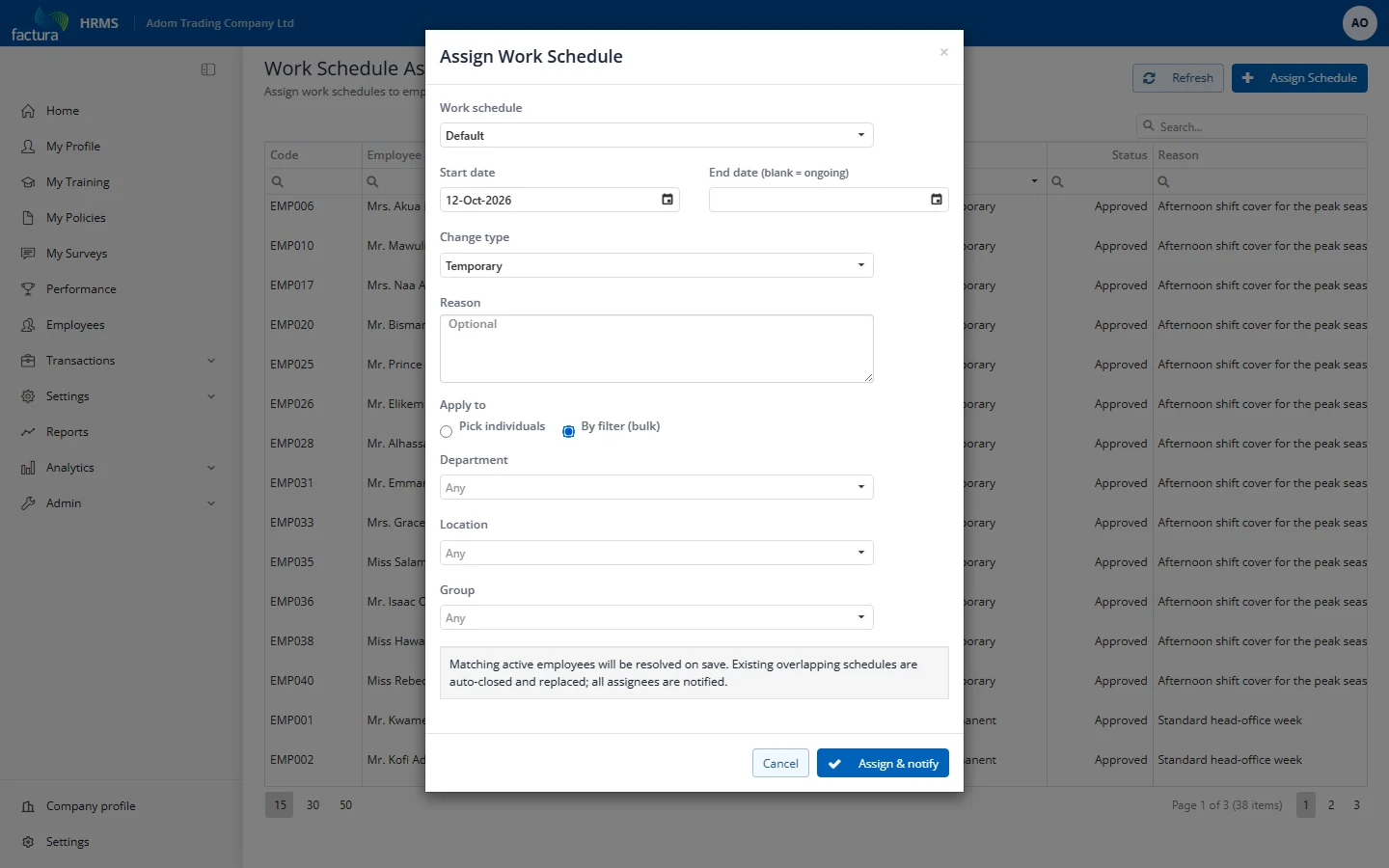
Task: Select the By filter (bulk) radio button
Action: click(568, 431)
